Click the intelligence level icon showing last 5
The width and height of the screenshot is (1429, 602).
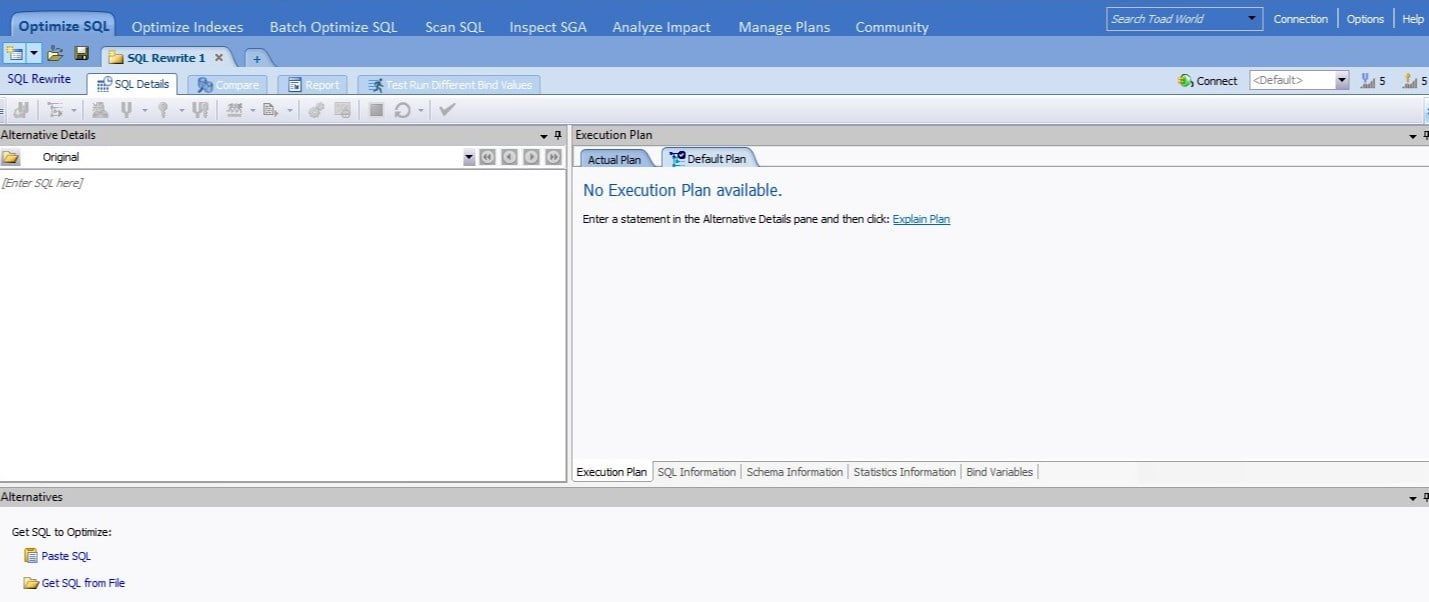(x=1410, y=81)
